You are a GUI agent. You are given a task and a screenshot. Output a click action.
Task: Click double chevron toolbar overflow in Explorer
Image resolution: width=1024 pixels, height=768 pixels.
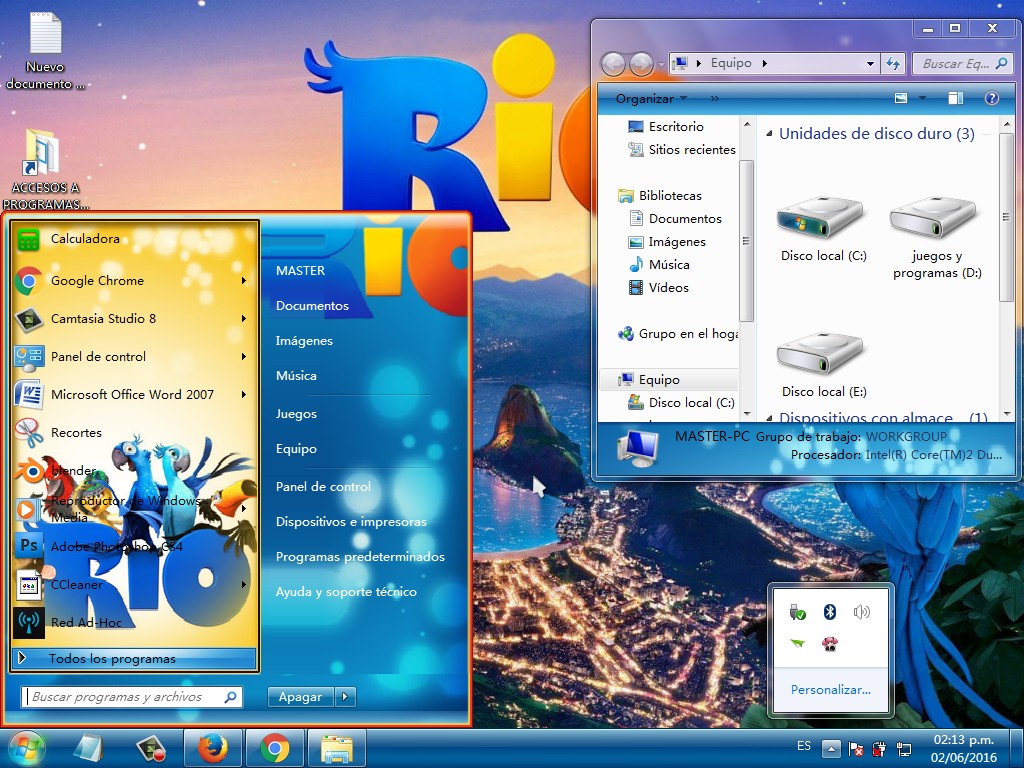714,99
